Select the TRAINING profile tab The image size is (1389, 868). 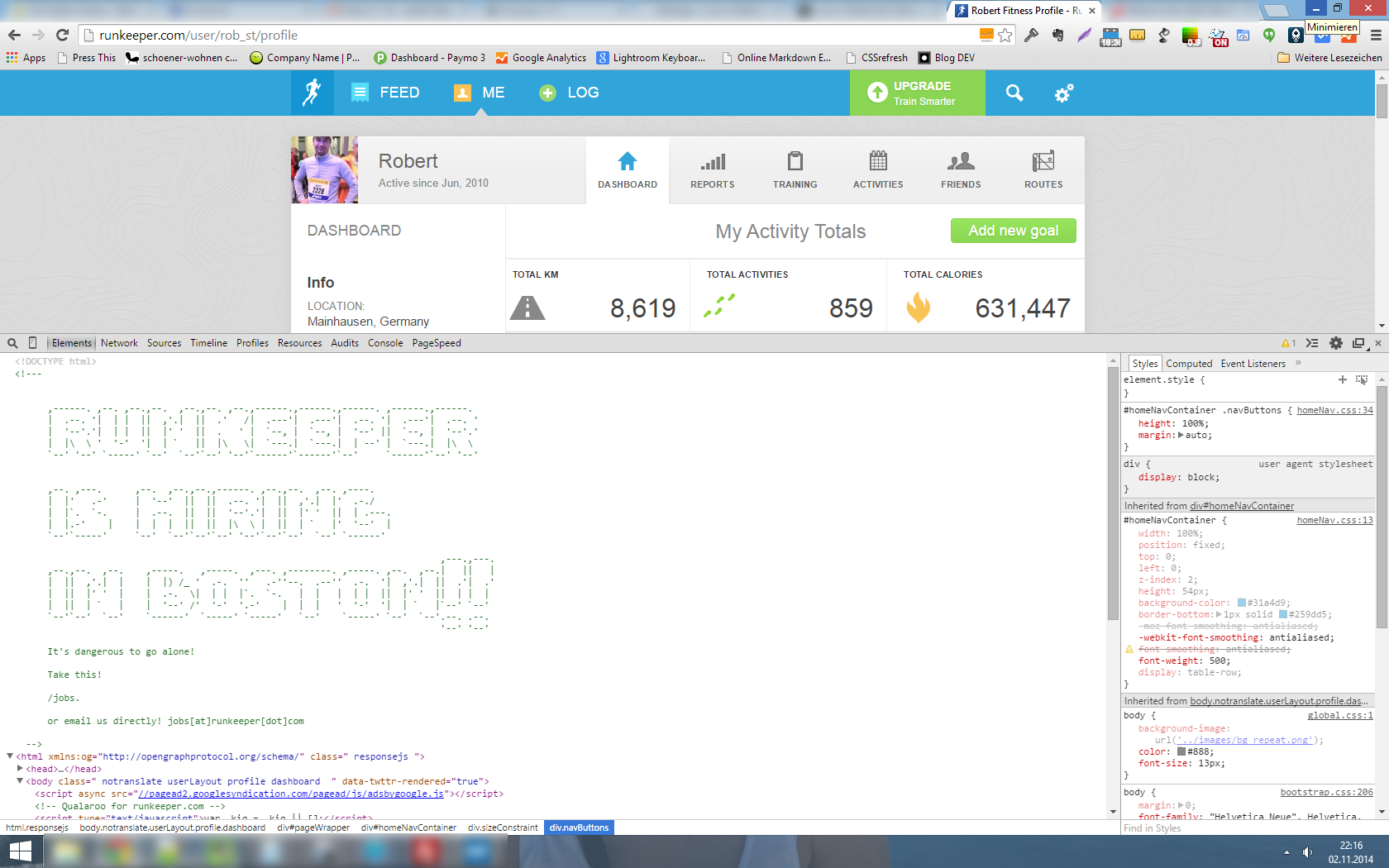795,170
